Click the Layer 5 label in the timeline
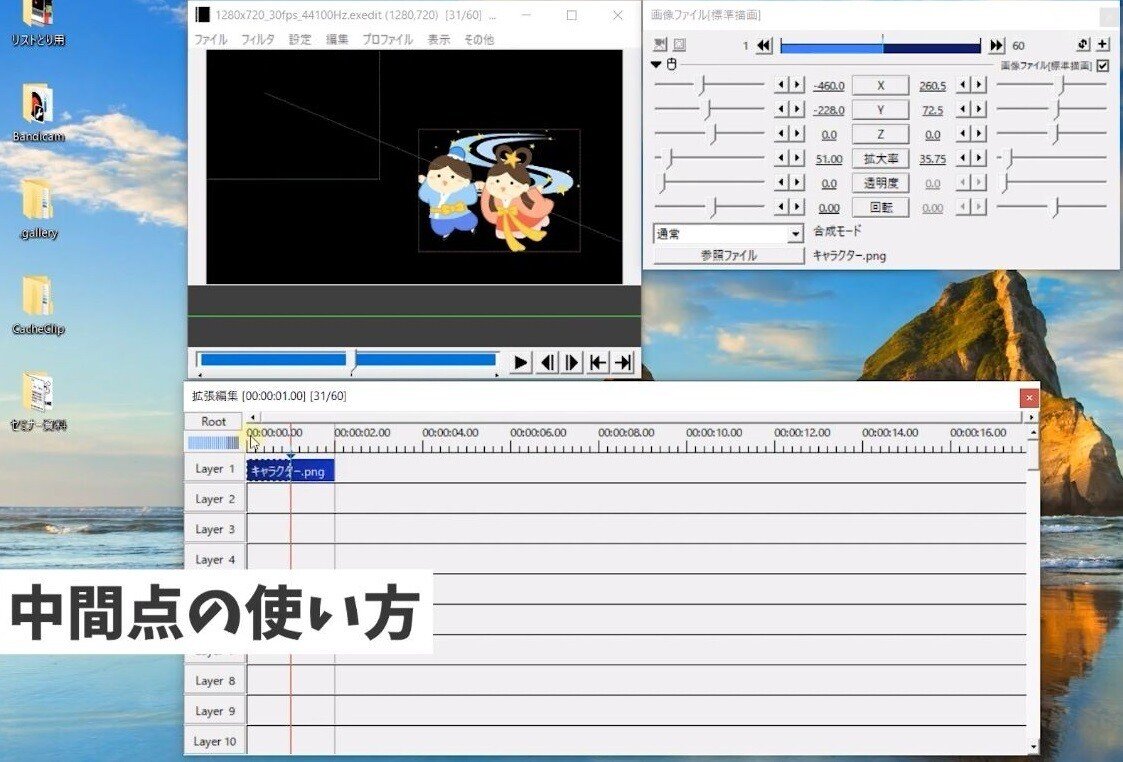Viewport: 1123px width, 762px height. [214, 590]
